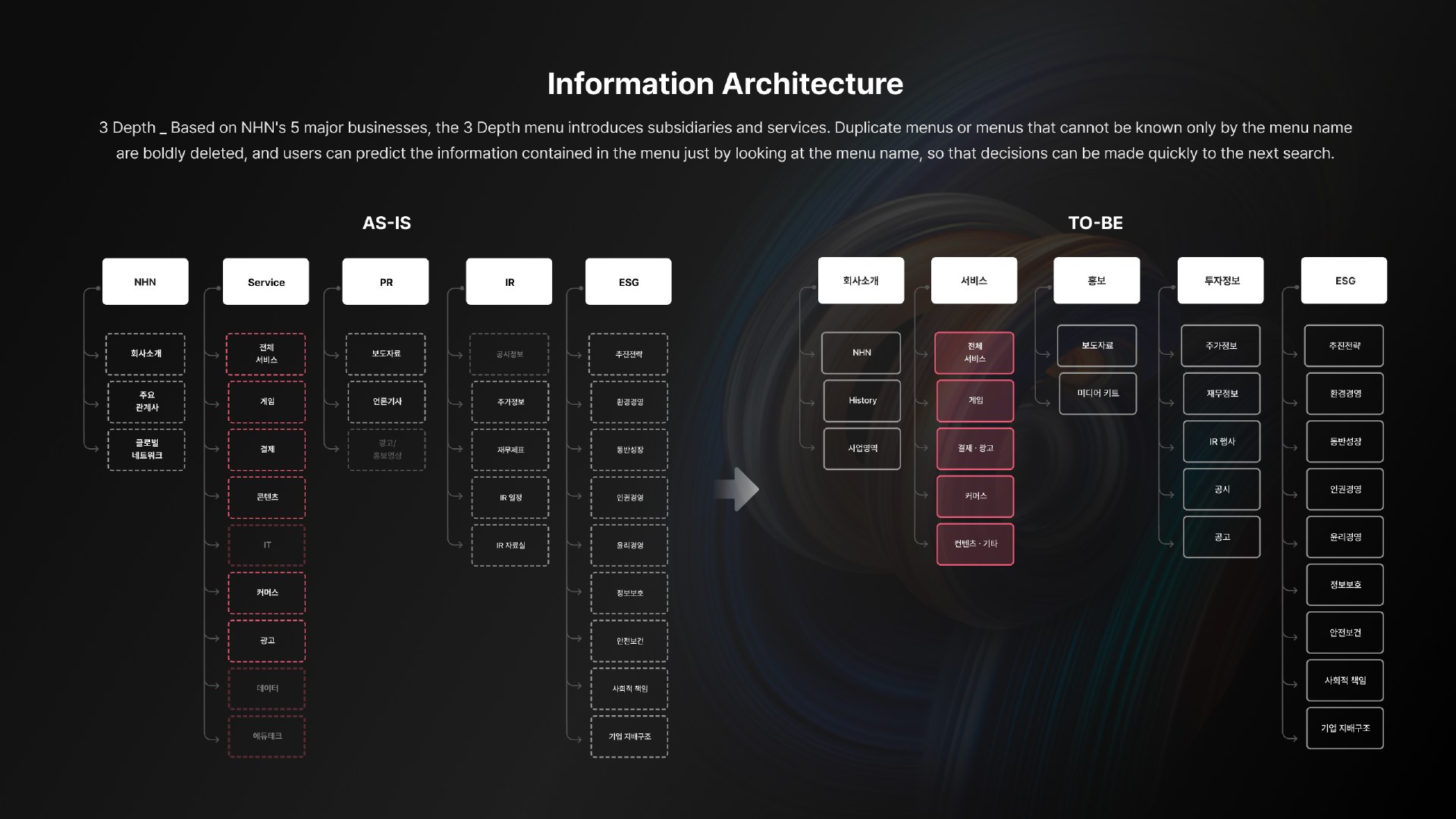The width and height of the screenshot is (1456, 819).
Task: Select the white 회사소개 header box under TO-BE
Action: [x=861, y=281]
